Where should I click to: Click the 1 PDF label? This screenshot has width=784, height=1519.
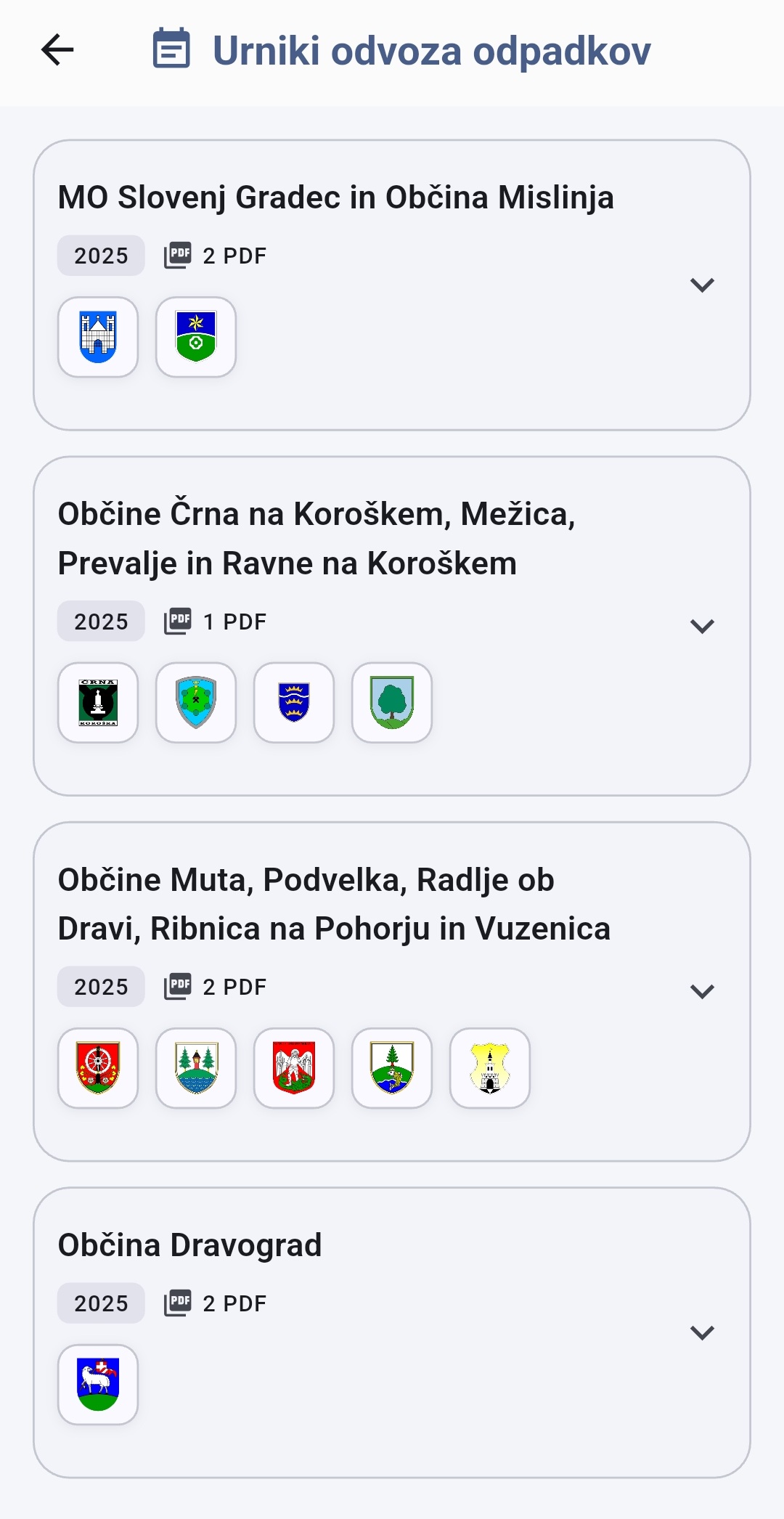pyautogui.click(x=234, y=622)
